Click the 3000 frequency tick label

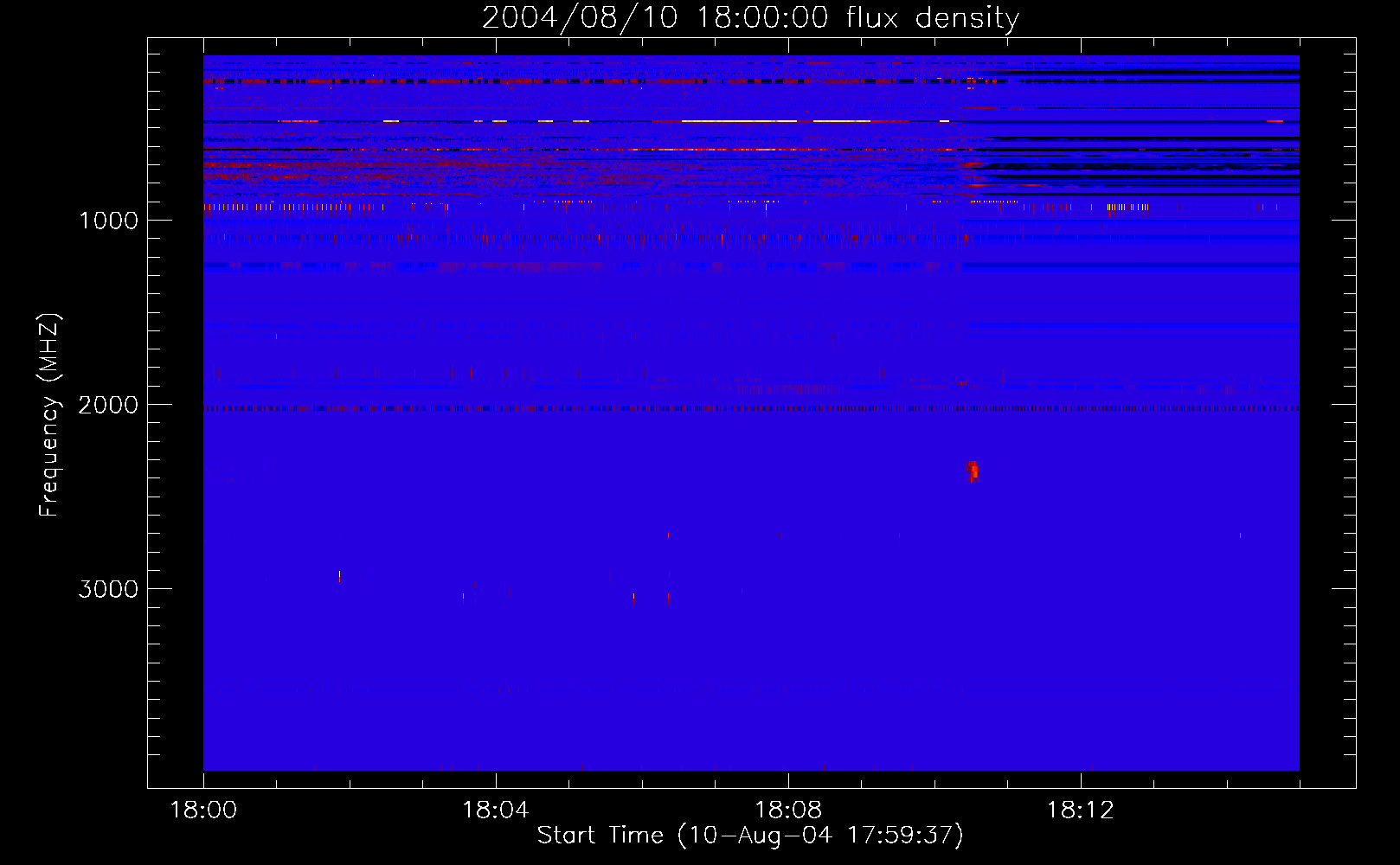click(108, 589)
